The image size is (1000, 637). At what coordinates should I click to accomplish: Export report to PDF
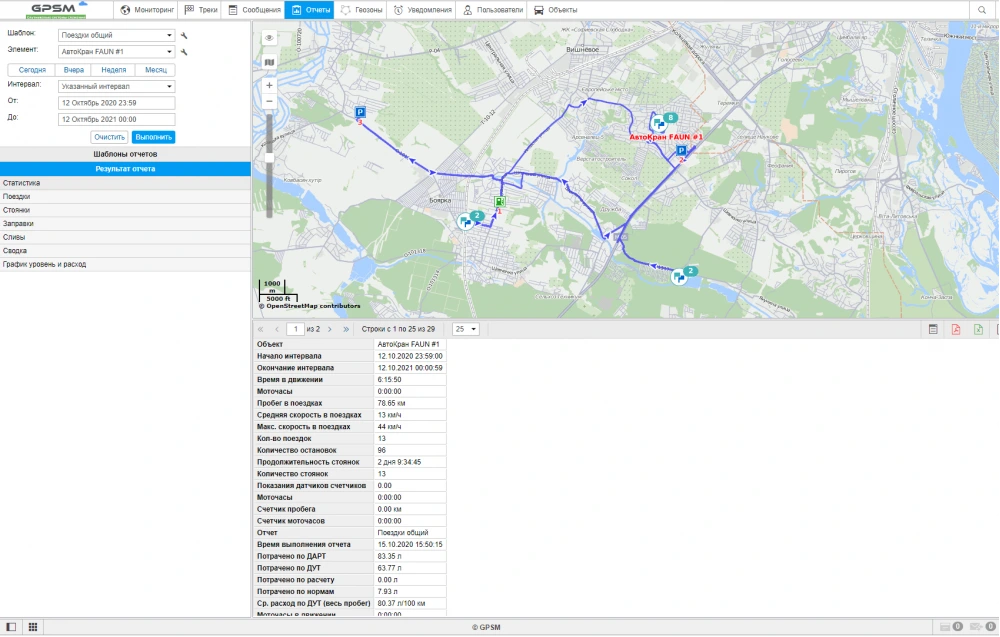(x=956, y=329)
